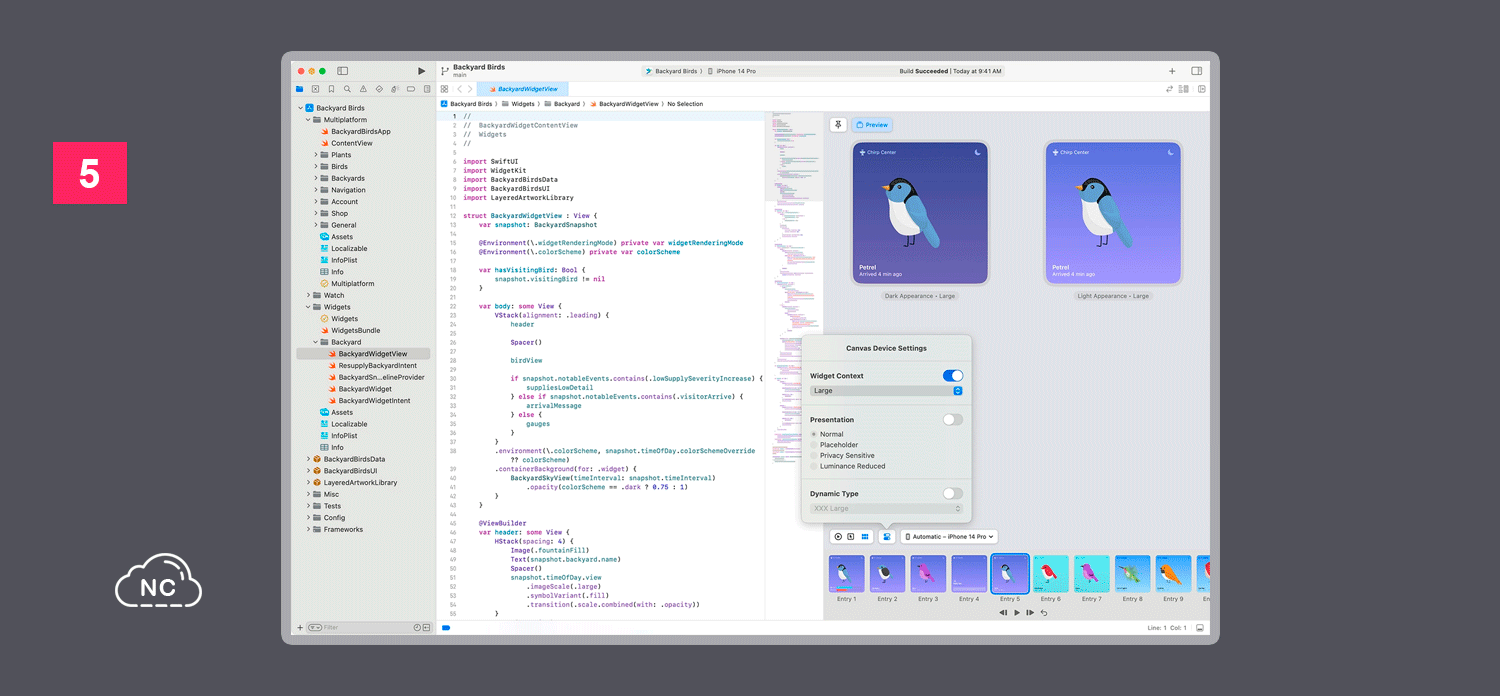The height and width of the screenshot is (696, 1500).
Task: Select the Entry 1 thumbnail
Action: pos(846,574)
